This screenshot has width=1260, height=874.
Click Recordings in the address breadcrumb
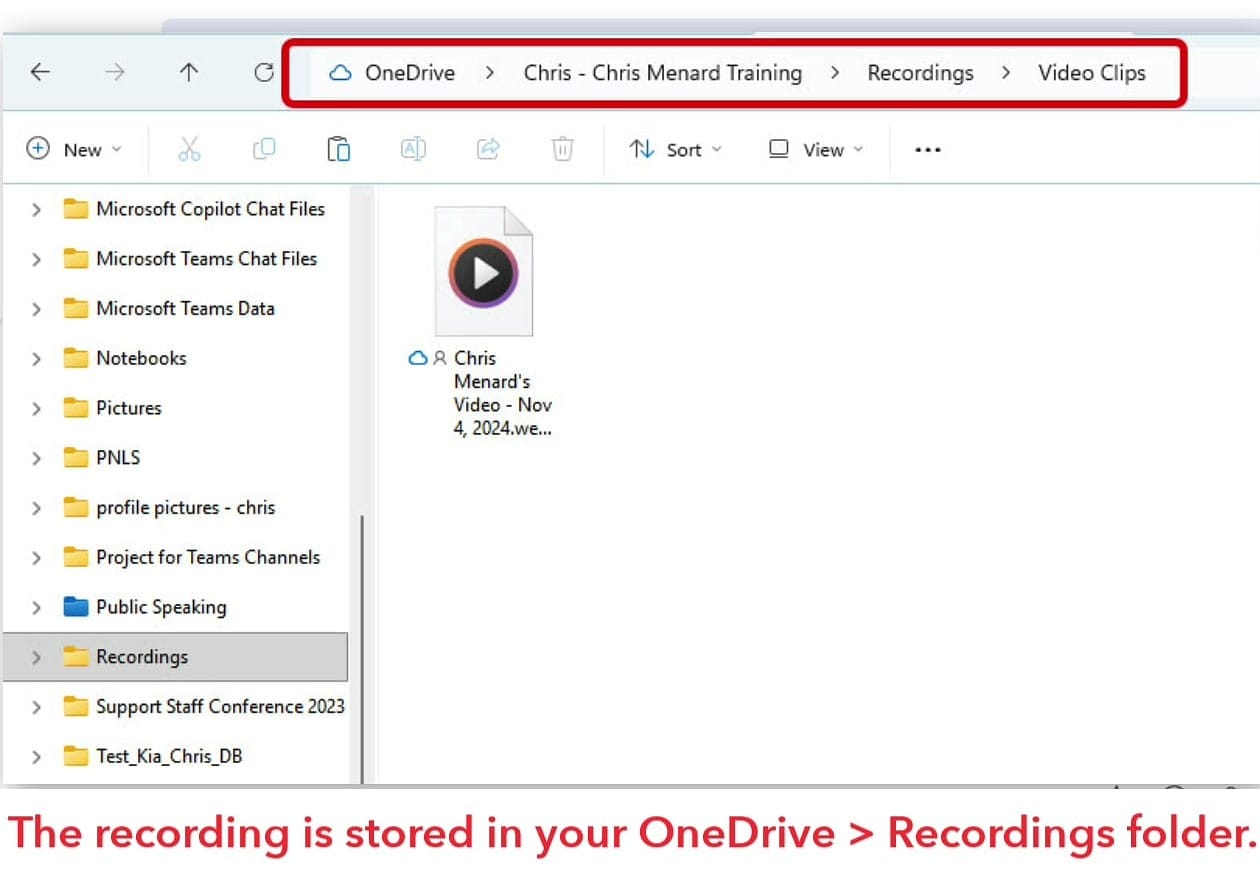pyautogui.click(x=920, y=73)
